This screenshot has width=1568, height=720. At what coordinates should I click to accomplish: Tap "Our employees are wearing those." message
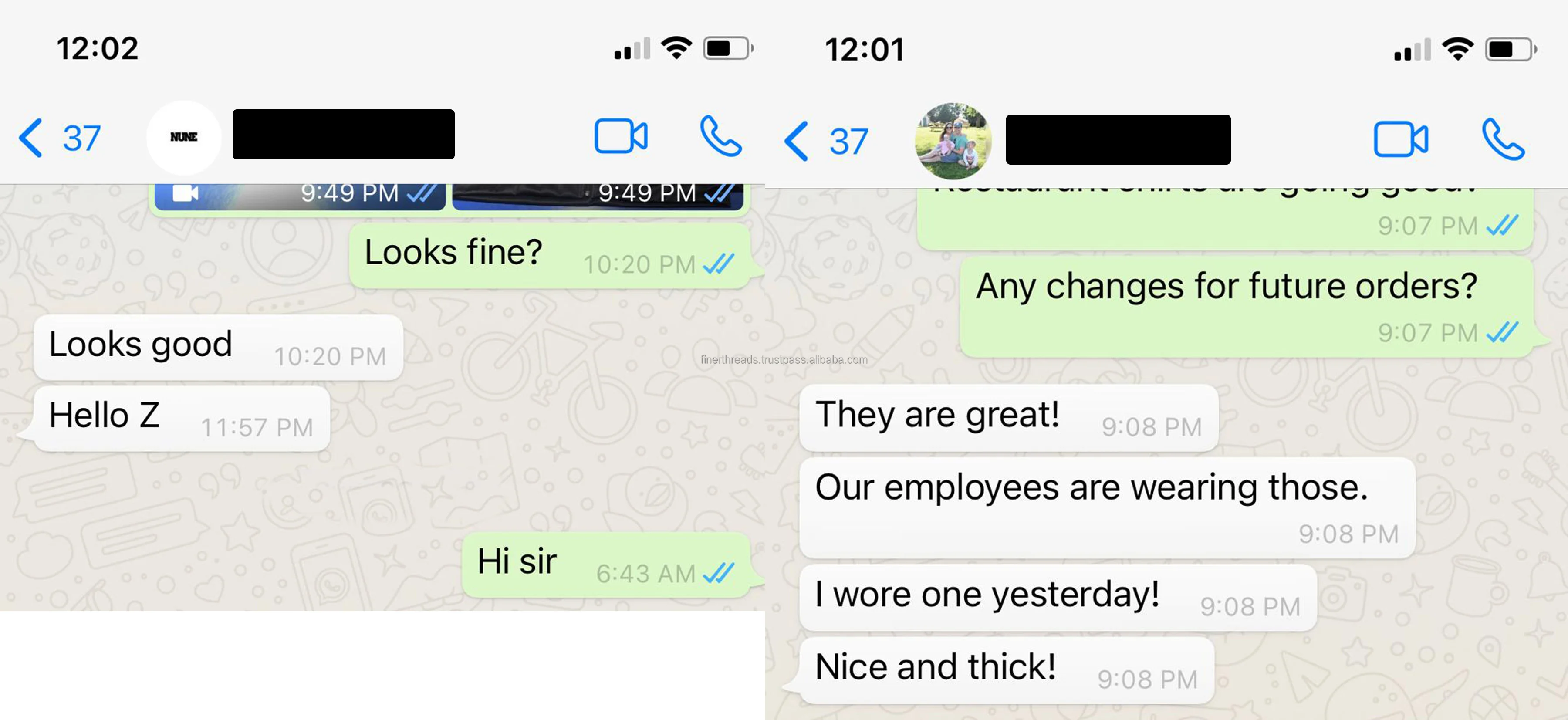(1107, 507)
